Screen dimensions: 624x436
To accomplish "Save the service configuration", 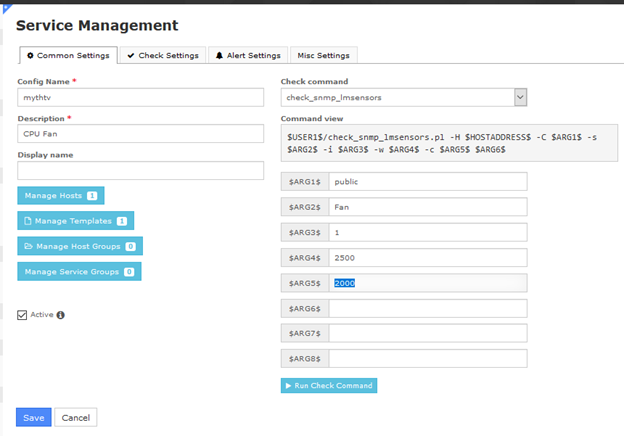I will (x=33, y=417).
